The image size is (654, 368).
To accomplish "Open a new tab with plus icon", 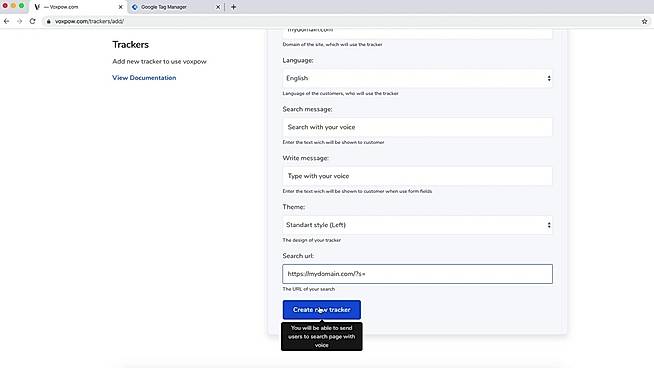I will pos(234,7).
